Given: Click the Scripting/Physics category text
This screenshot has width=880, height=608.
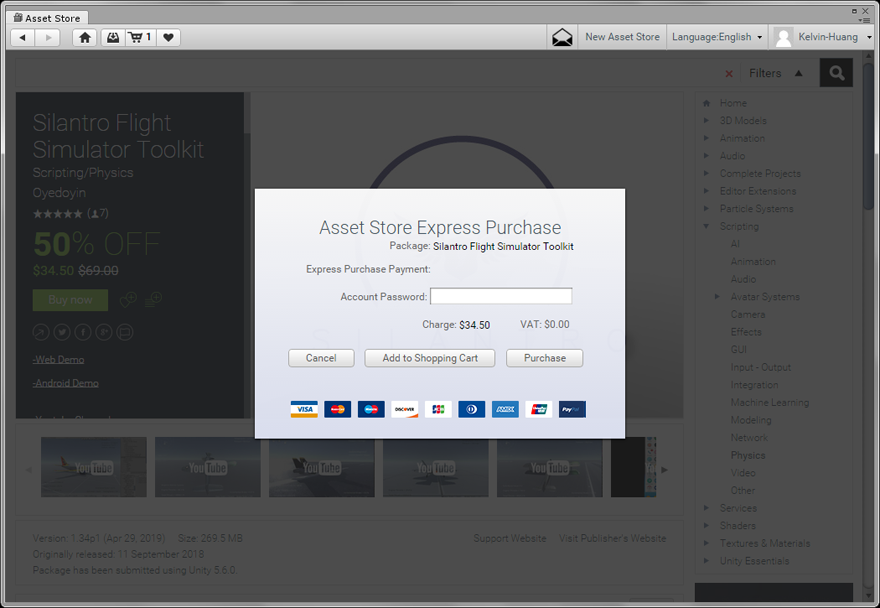Looking at the screenshot, I should pos(82,172).
